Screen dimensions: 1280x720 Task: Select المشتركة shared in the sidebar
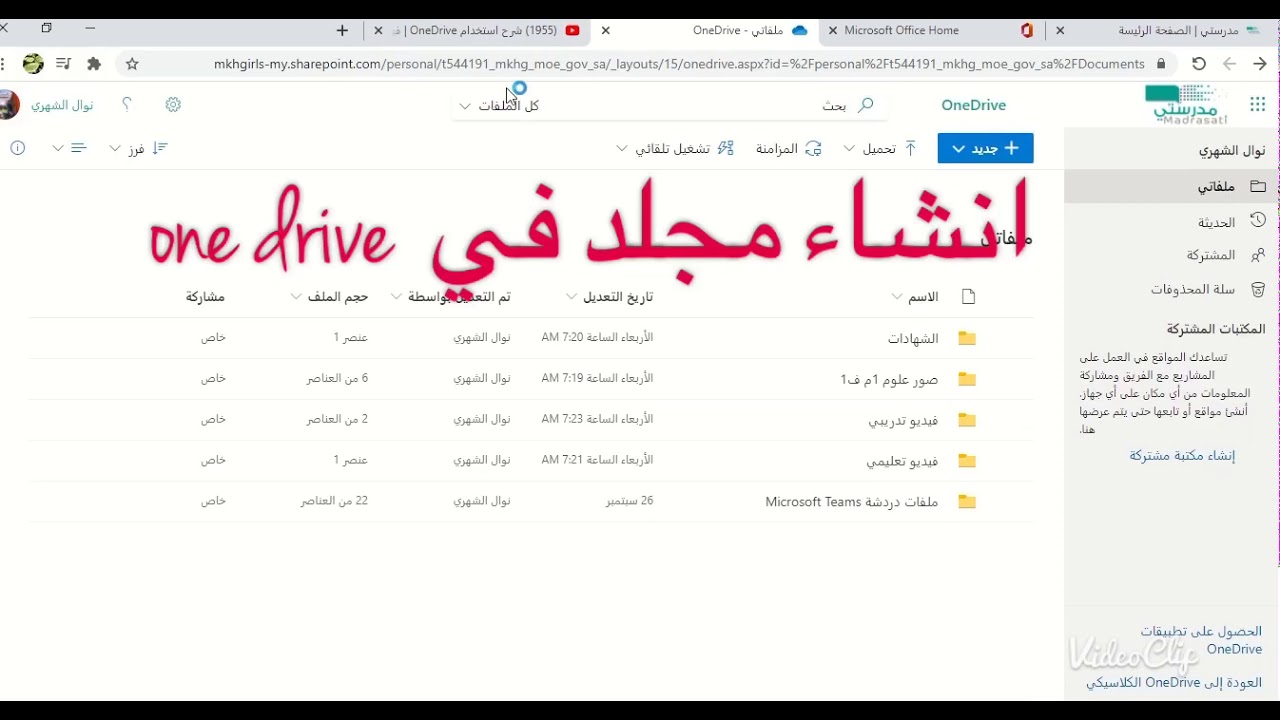(x=1172, y=255)
